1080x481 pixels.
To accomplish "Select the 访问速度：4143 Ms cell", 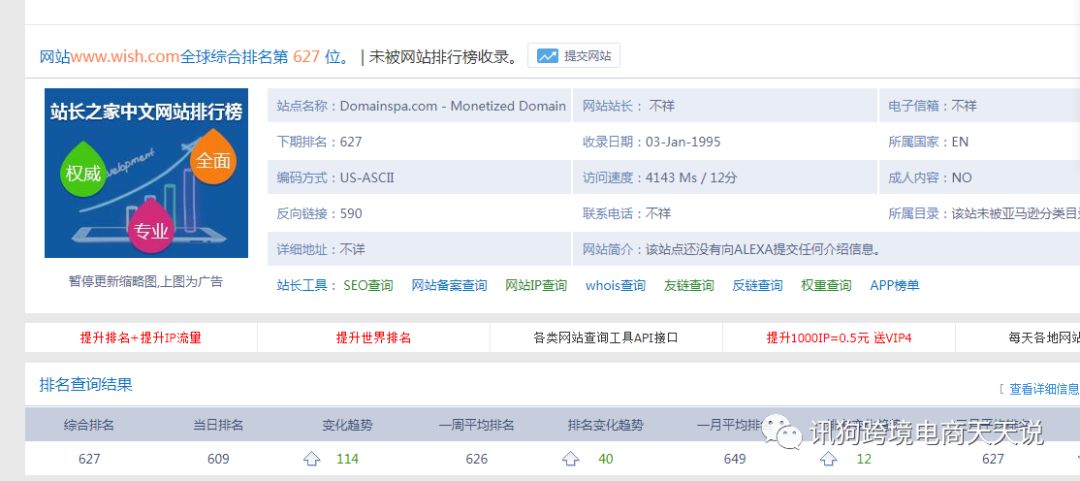I will 725,177.
